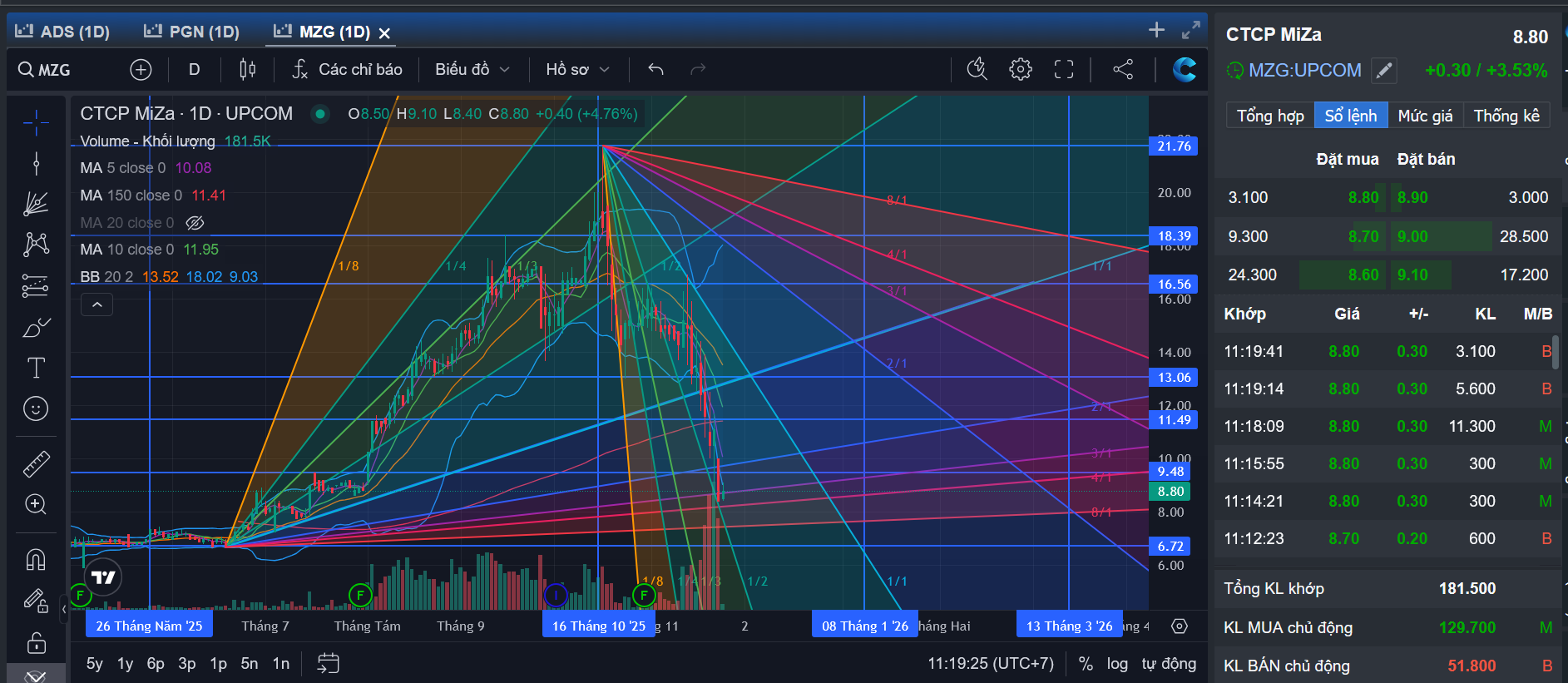Set the range to 1n
The image size is (1568, 683).
[281, 664]
